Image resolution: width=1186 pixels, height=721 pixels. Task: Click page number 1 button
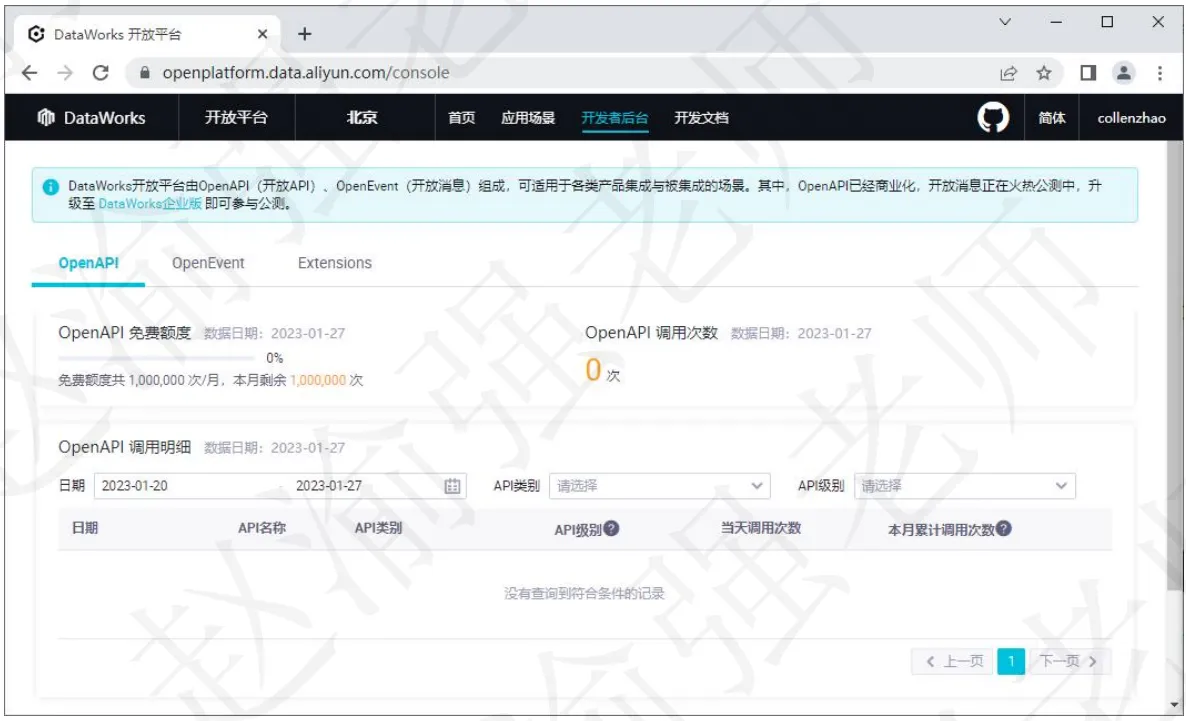(x=1011, y=661)
